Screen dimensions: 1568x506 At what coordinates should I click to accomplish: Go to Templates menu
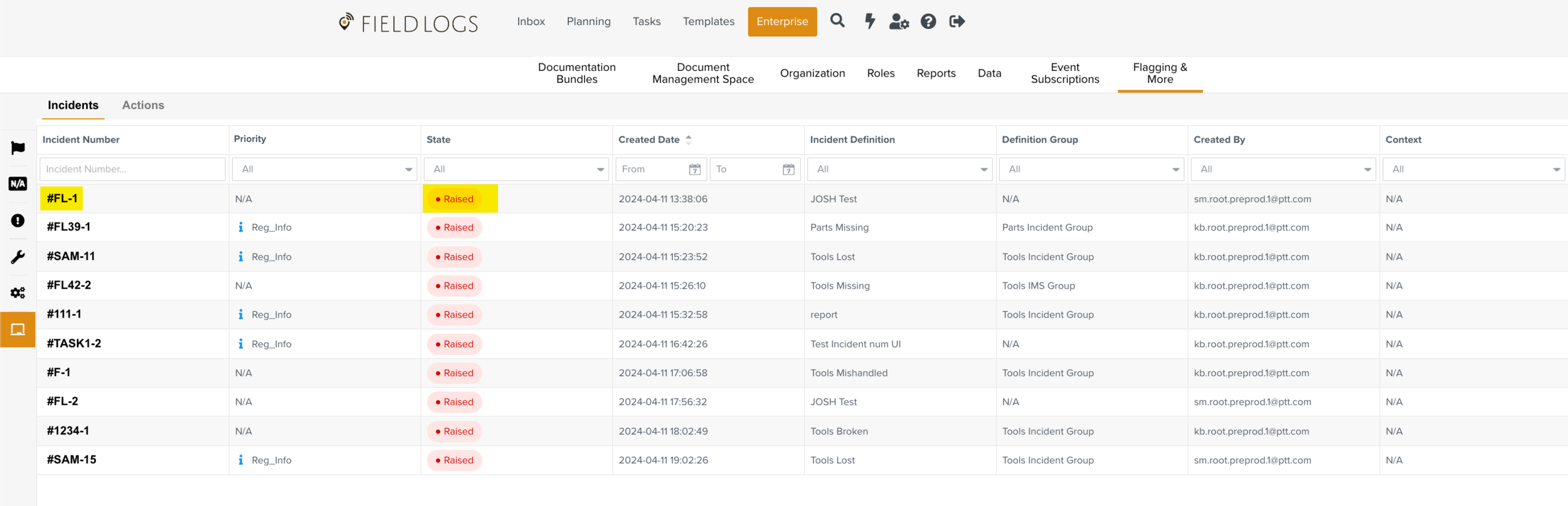tap(709, 21)
